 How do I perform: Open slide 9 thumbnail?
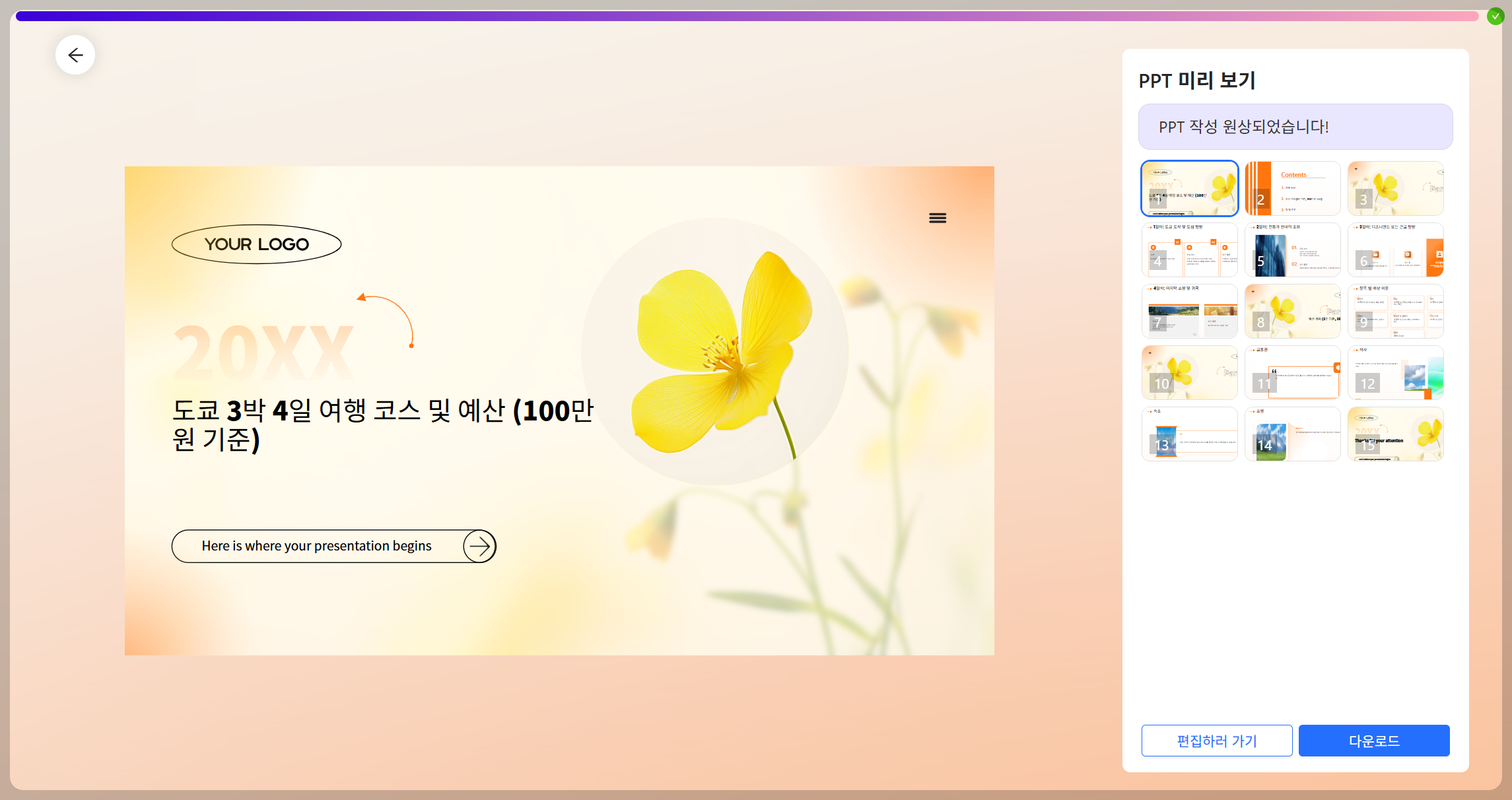coord(1395,312)
